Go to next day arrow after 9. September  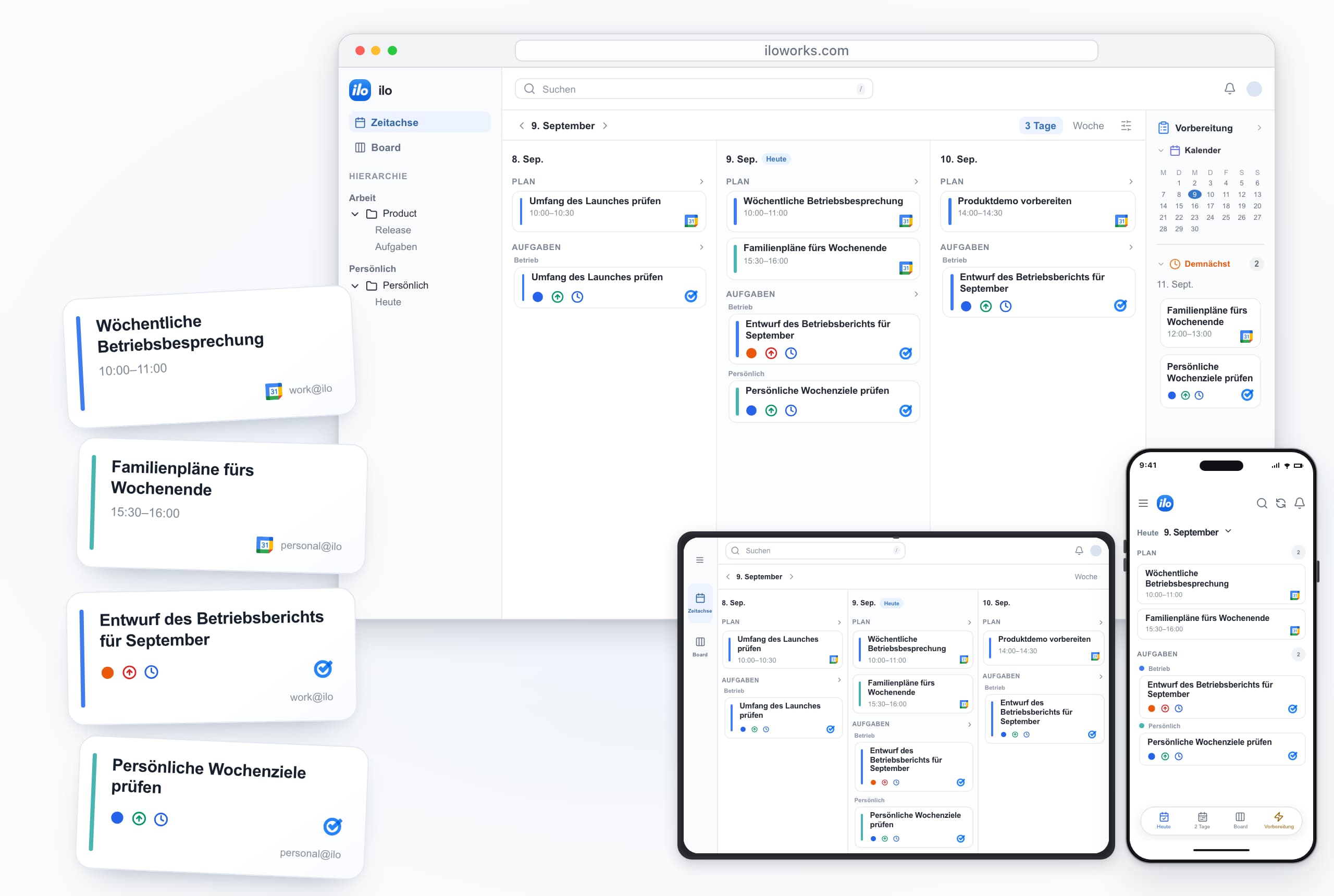pyautogui.click(x=604, y=126)
